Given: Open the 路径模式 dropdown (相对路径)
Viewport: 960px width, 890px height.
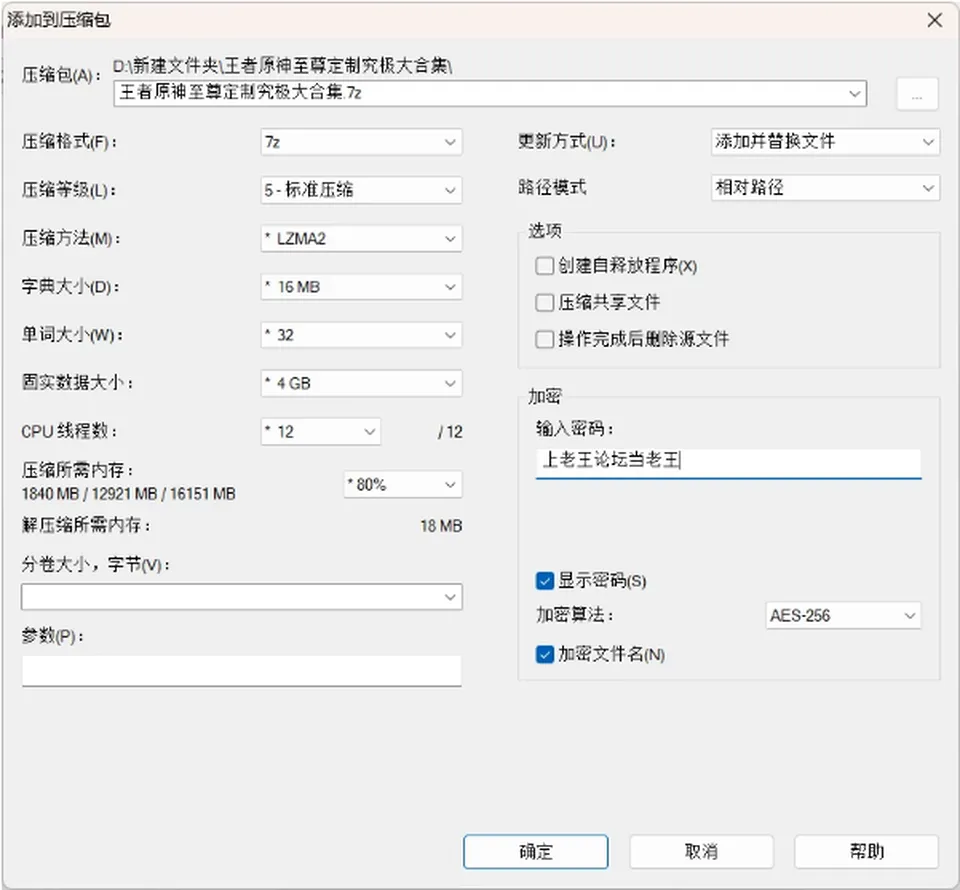Looking at the screenshot, I should click(x=825, y=187).
